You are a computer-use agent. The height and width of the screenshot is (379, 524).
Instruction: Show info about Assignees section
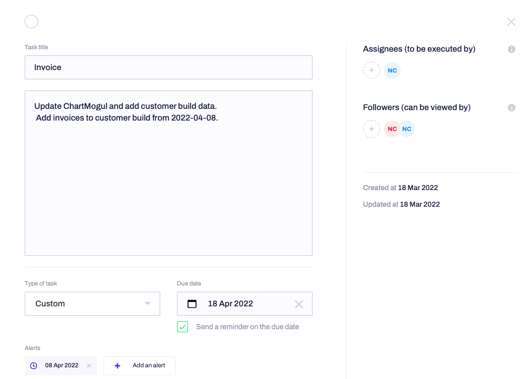[511, 49]
